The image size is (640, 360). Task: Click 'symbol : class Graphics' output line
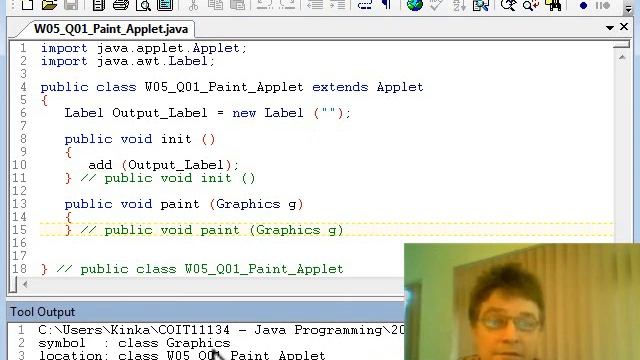134,343
